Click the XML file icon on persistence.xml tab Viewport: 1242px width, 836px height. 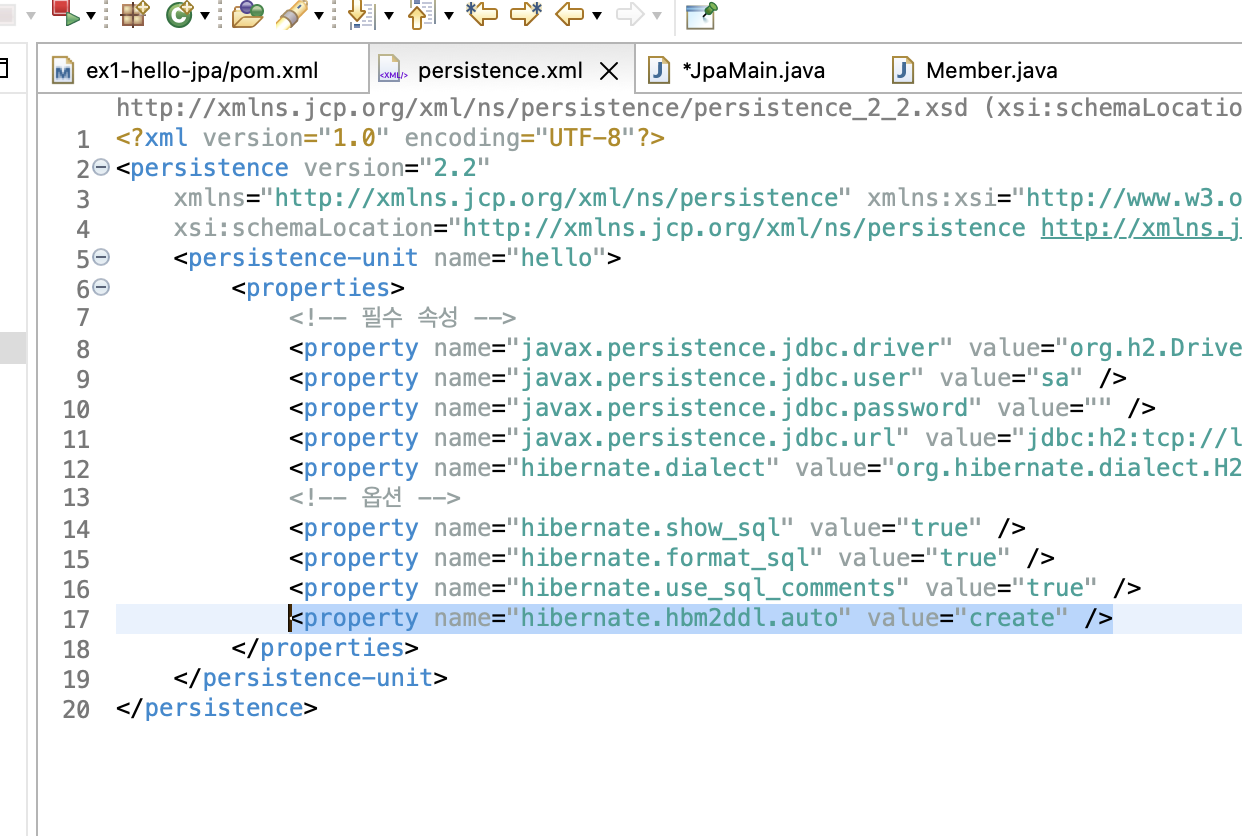point(392,71)
